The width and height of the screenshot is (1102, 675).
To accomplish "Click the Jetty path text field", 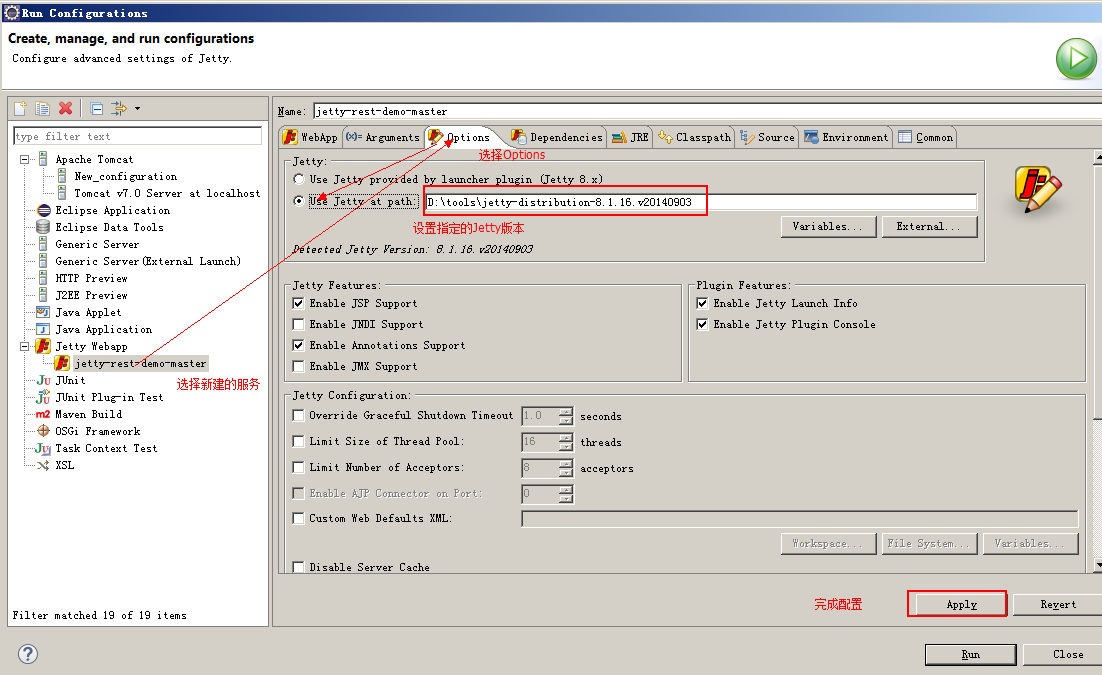I will click(x=701, y=202).
